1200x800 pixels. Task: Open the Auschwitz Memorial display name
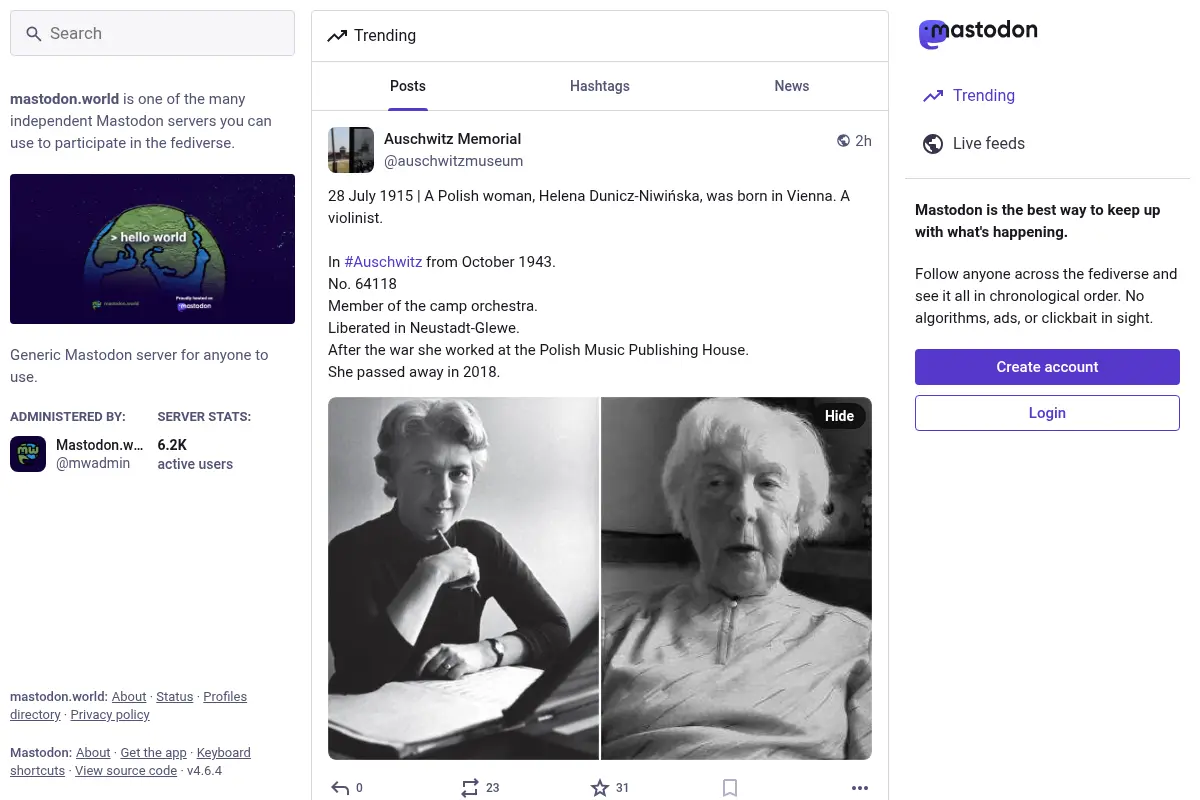(x=453, y=139)
